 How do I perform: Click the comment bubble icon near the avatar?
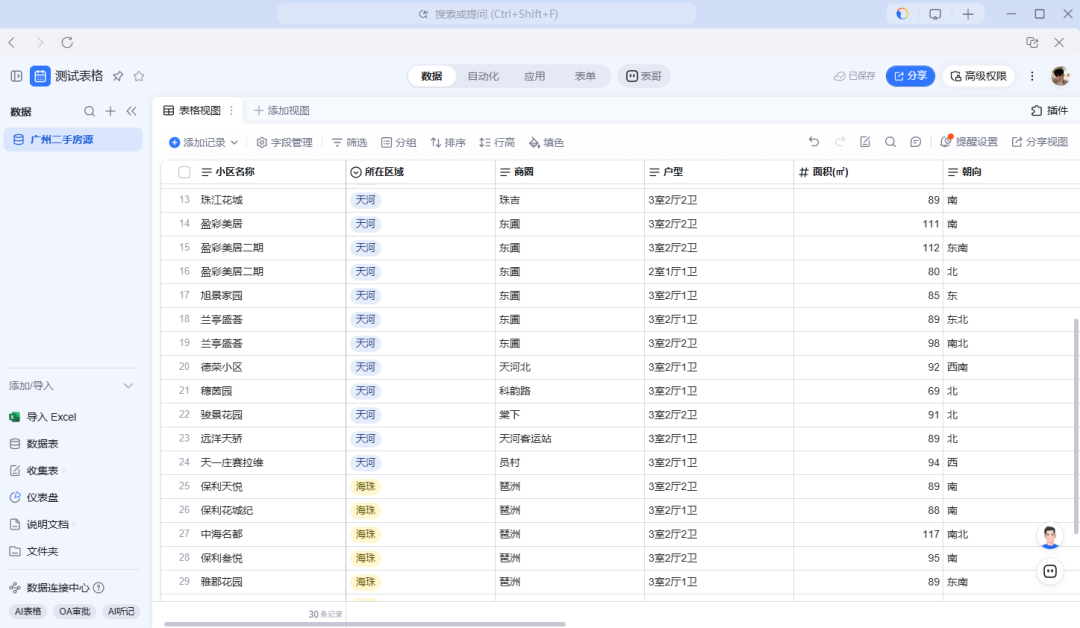pyautogui.click(x=1049, y=570)
